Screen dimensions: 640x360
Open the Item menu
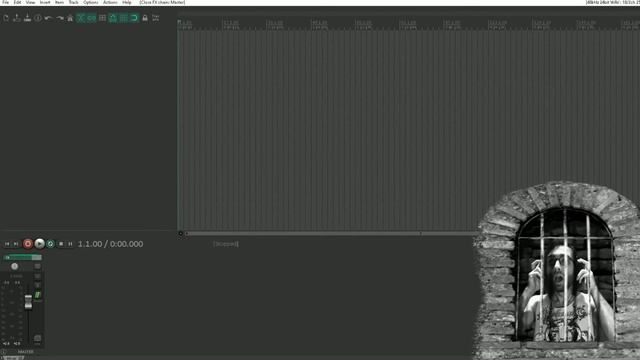point(60,2)
